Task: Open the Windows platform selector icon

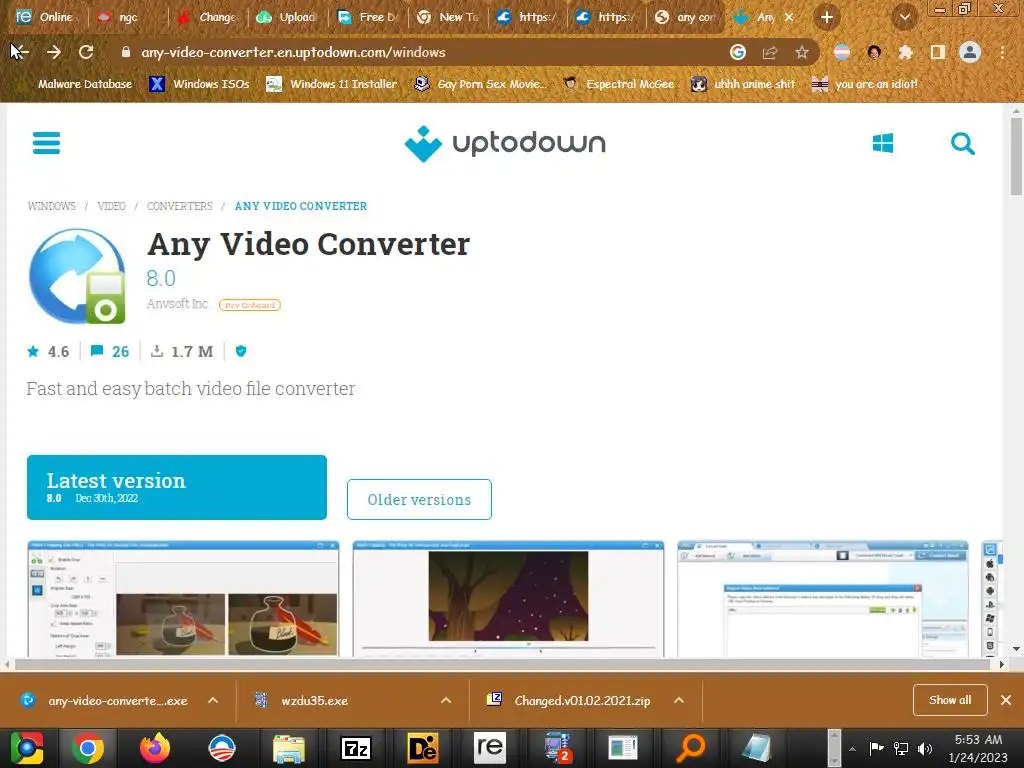Action: 883,143
